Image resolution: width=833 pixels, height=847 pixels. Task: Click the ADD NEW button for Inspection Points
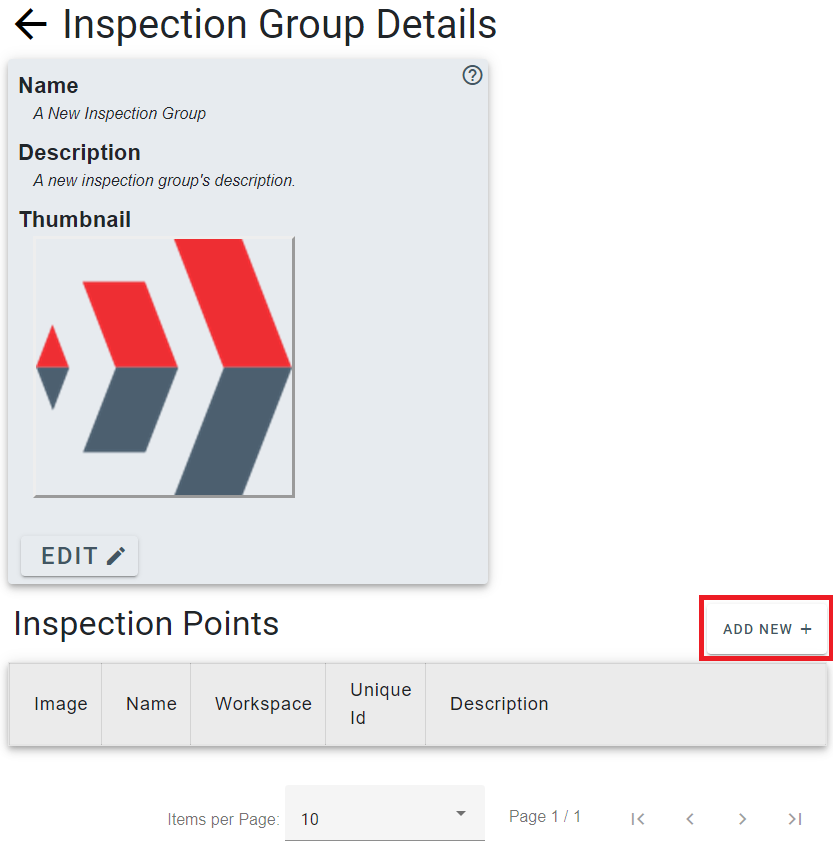765,628
